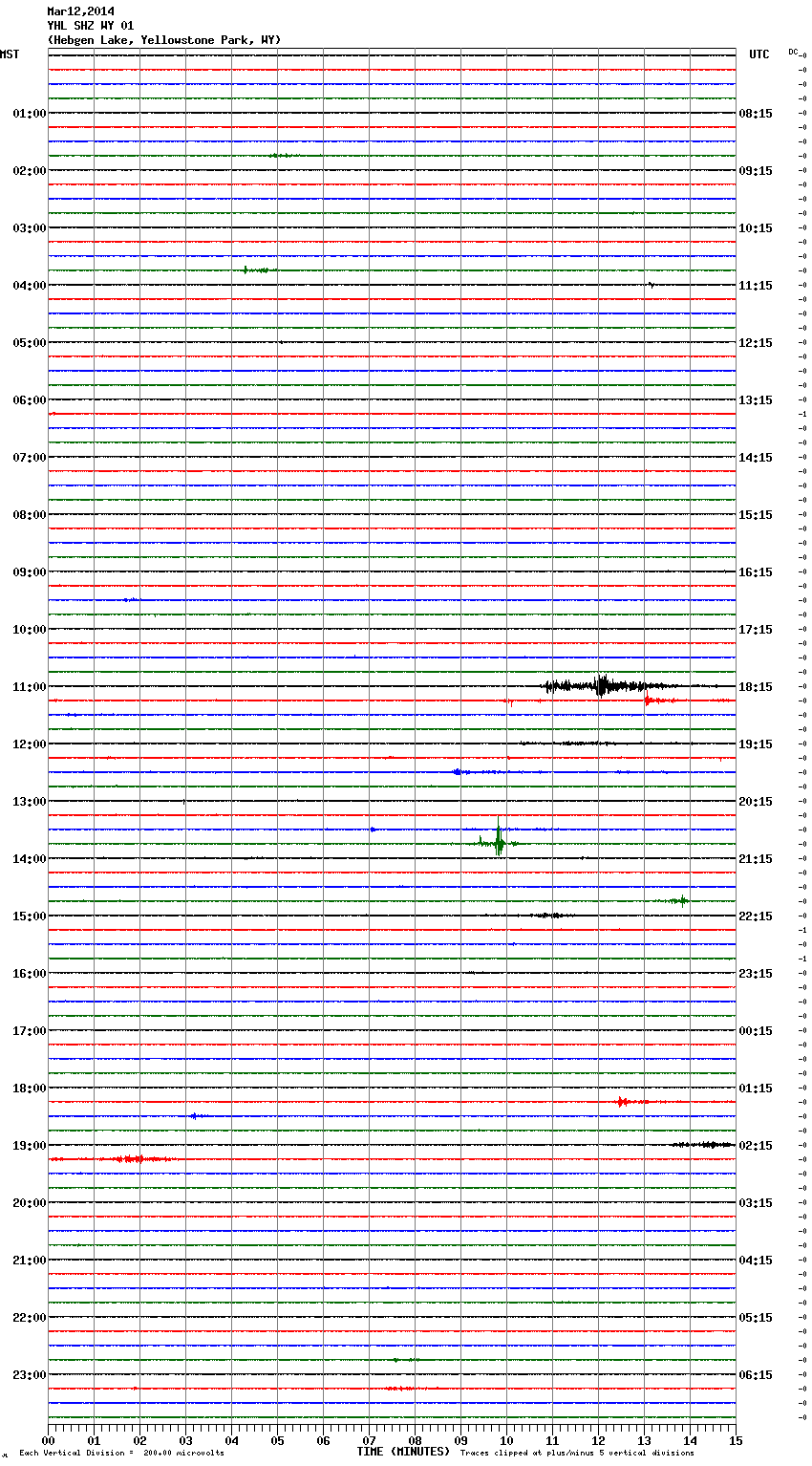Click the 12:15 UTC time label
The width and height of the screenshot is (812, 1466).
[x=756, y=343]
